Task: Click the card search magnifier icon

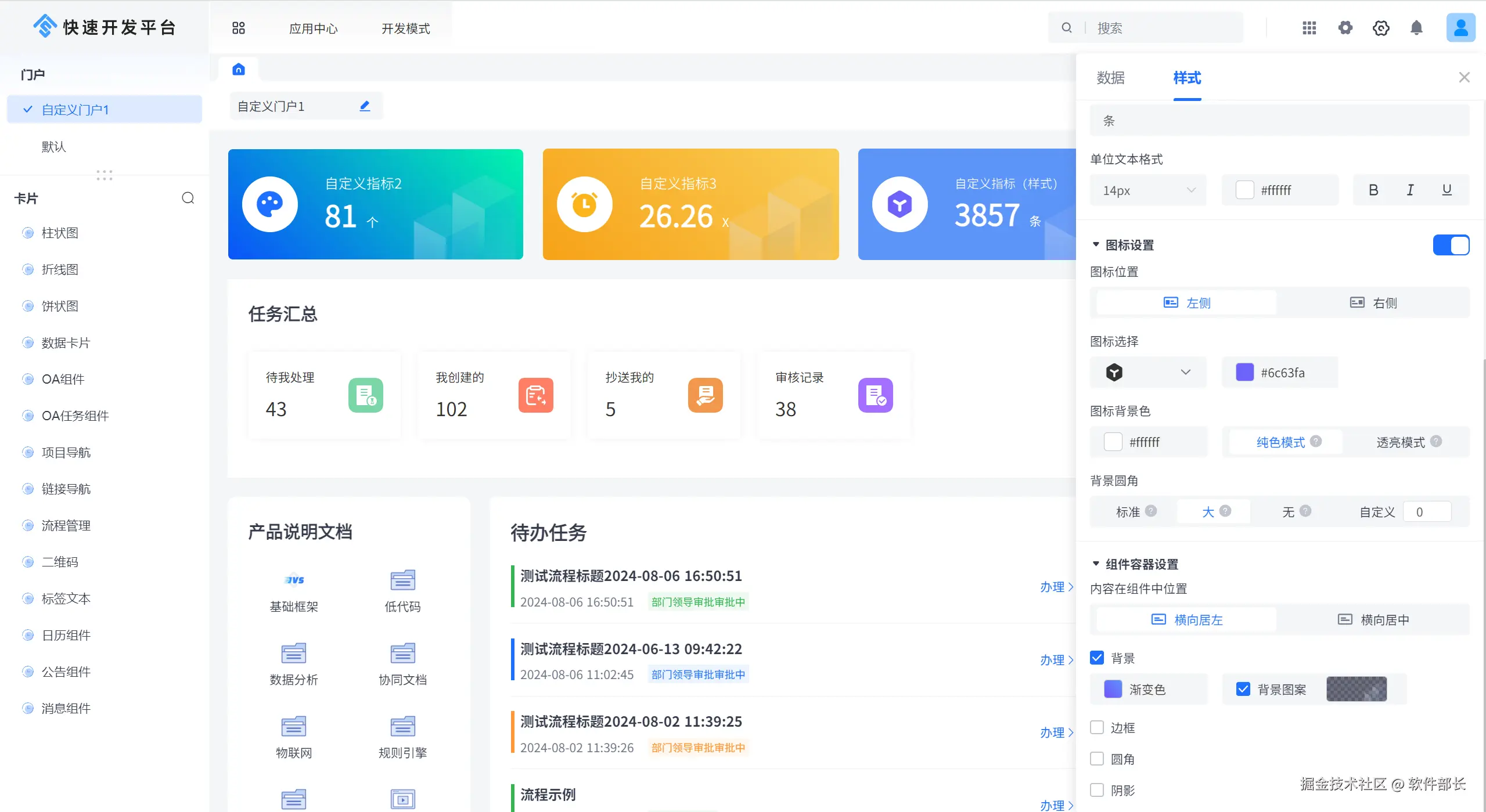Action: (x=188, y=198)
